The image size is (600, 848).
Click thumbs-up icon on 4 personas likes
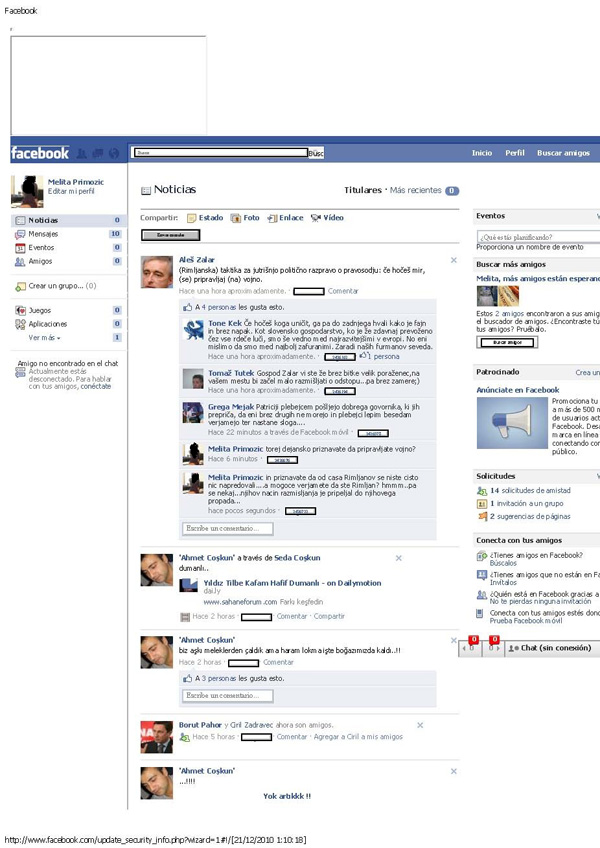click(188, 307)
